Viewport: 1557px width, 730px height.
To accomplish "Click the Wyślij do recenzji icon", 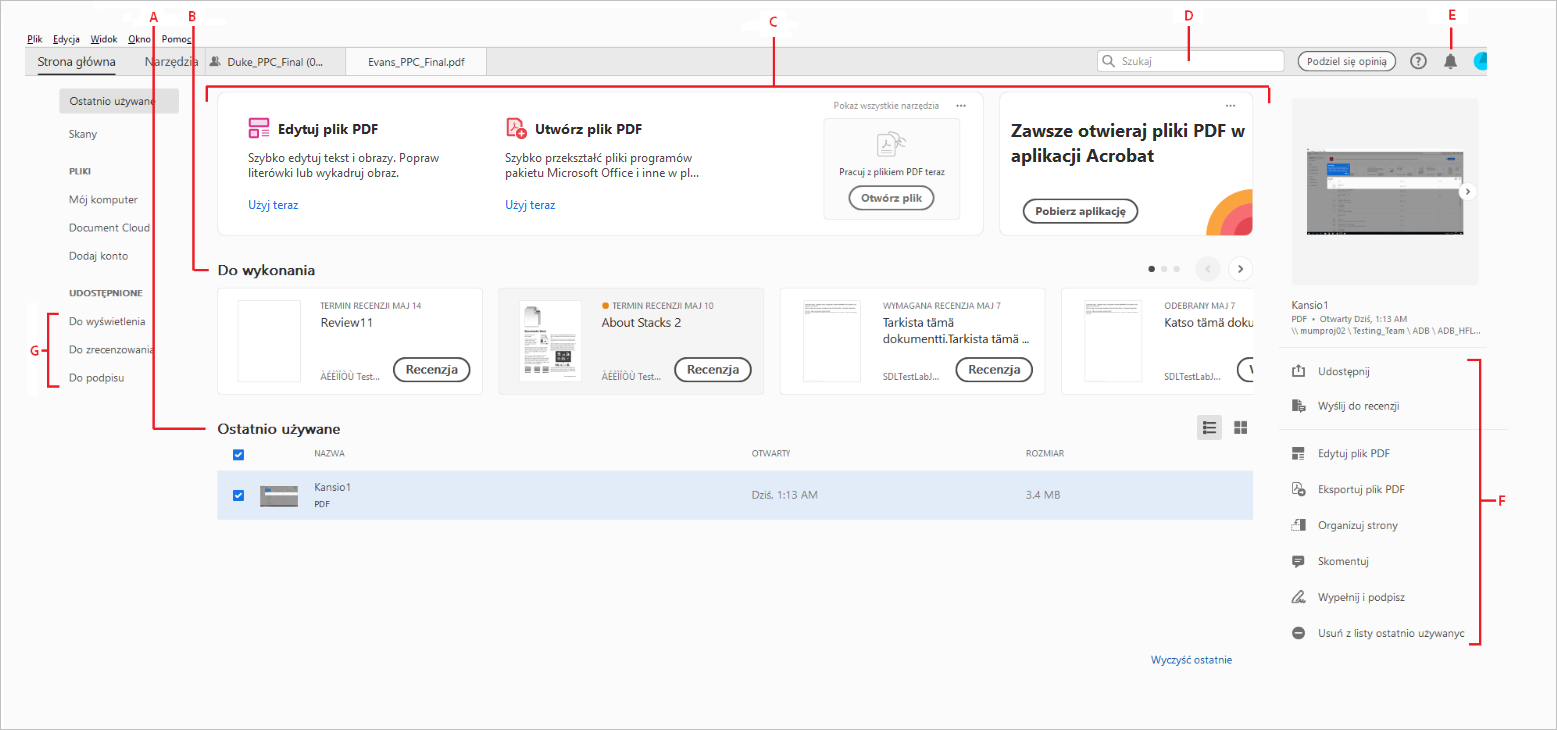I will click(x=1299, y=406).
